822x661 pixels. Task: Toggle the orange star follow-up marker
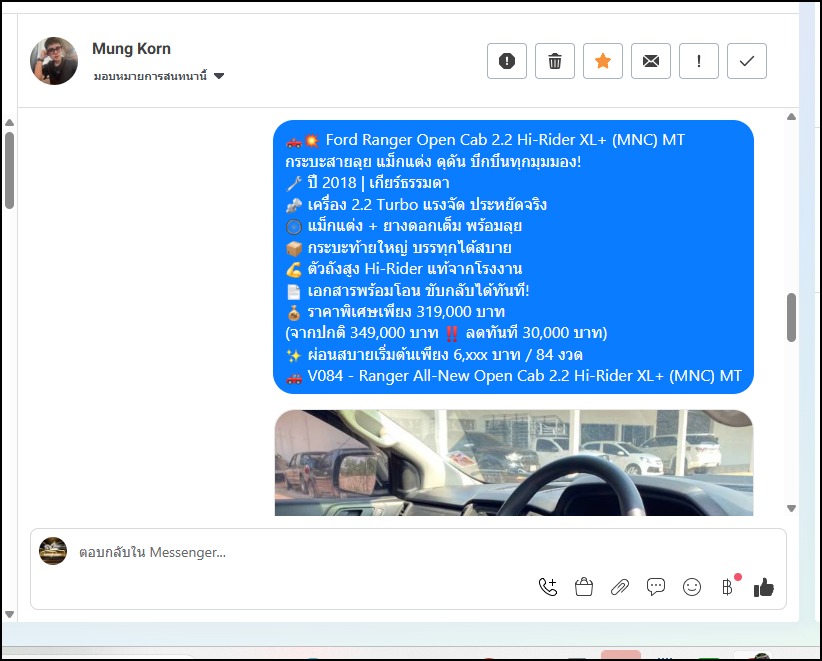[603, 61]
